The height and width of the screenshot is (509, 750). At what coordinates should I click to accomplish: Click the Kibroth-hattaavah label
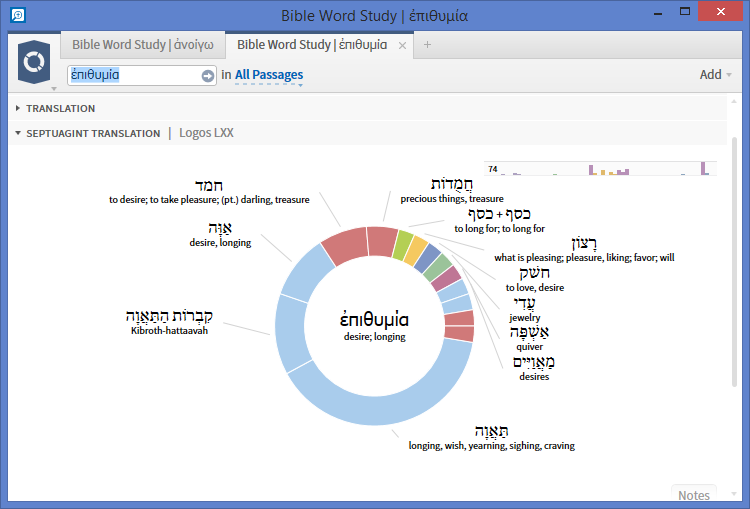pyautogui.click(x=169, y=322)
